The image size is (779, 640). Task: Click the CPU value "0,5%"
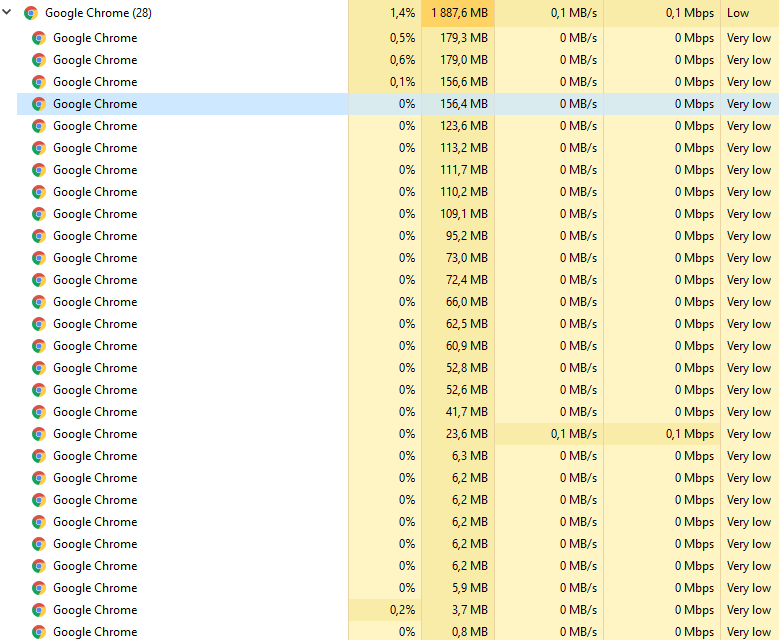[402, 38]
